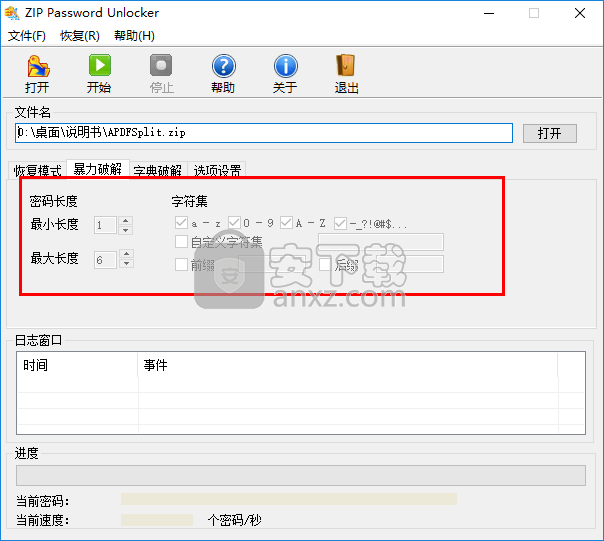The width and height of the screenshot is (604, 541).
Task: Minimize the ZIP Password Unlocker window
Action: [489, 13]
